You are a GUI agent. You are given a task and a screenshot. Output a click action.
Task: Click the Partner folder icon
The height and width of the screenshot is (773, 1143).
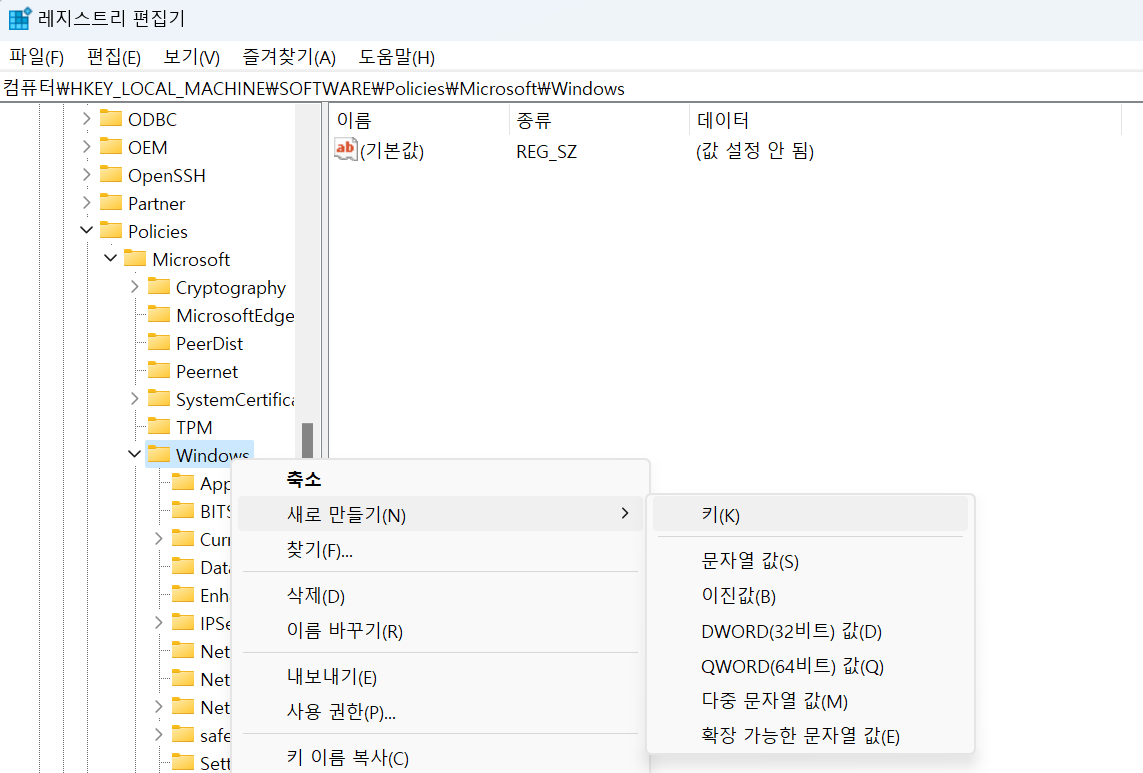tap(111, 202)
